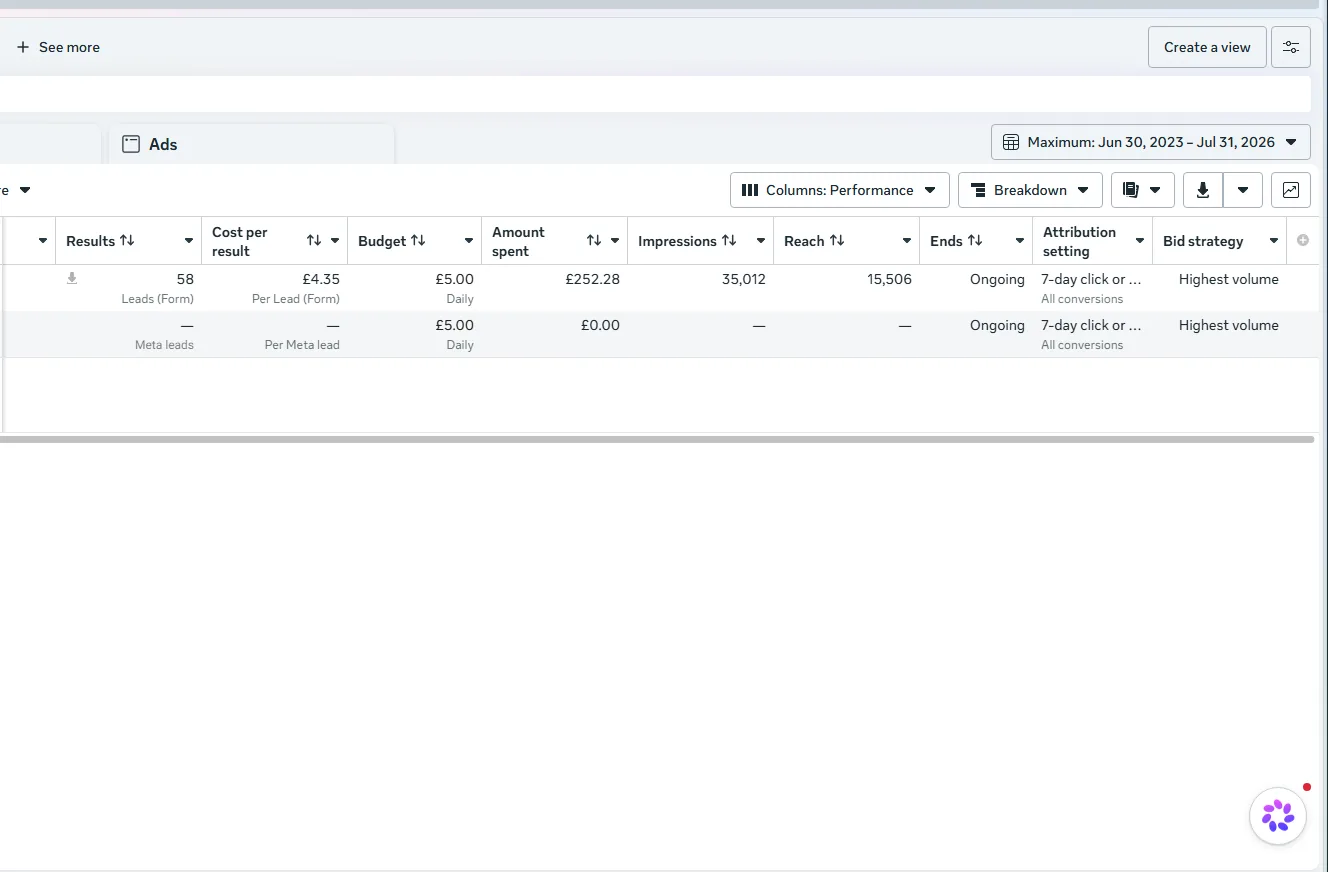The image size is (1328, 872).
Task: Expand the export options arrow
Action: coord(1243,190)
